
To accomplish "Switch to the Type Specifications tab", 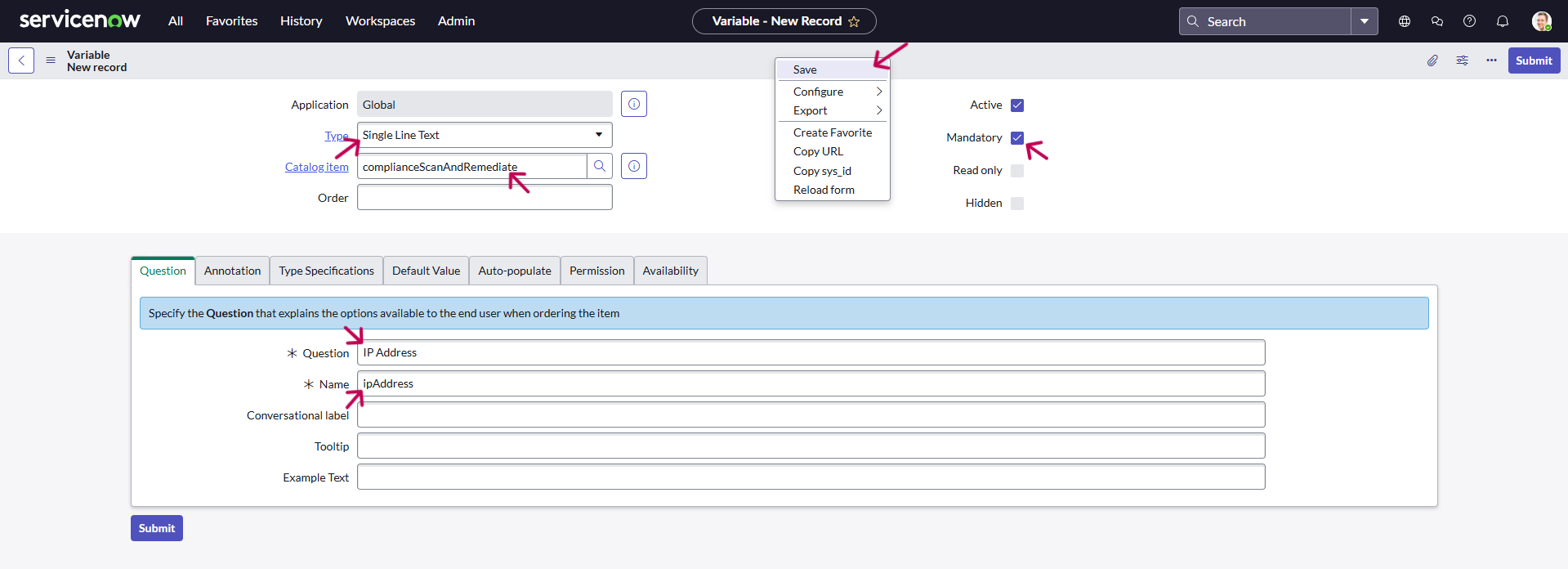I will tap(326, 271).
